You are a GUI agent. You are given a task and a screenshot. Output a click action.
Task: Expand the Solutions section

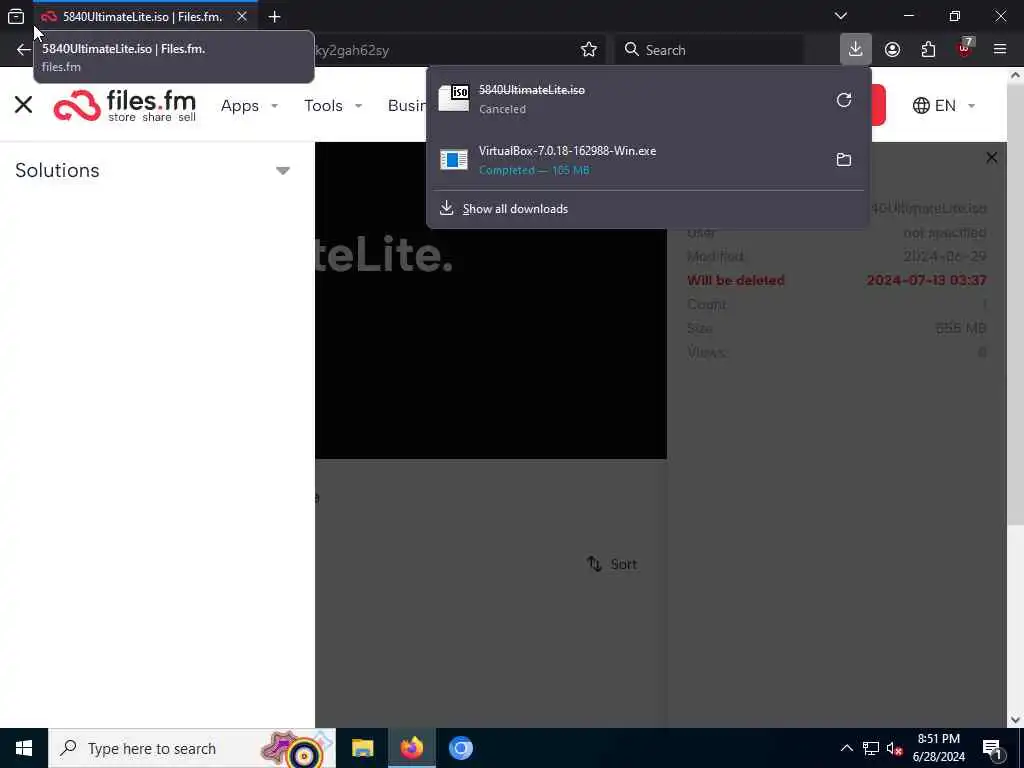[153, 170]
